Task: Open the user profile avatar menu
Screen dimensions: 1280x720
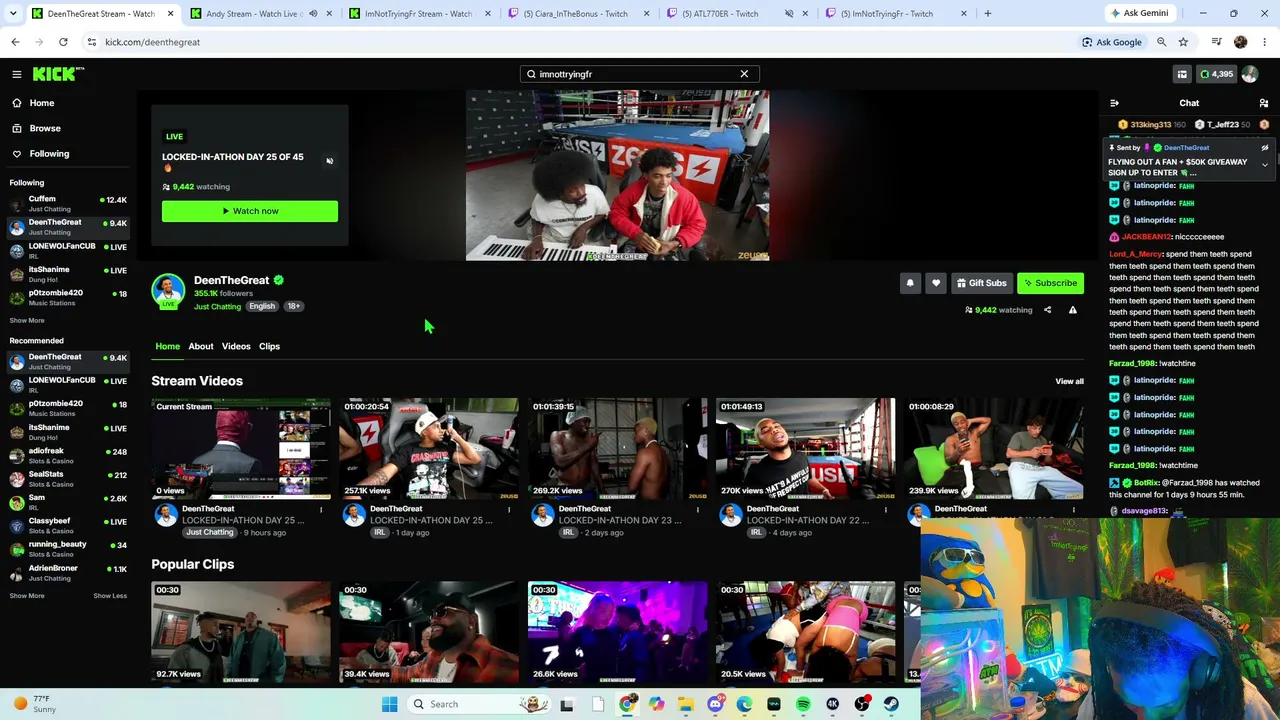Action: pyautogui.click(x=1250, y=74)
